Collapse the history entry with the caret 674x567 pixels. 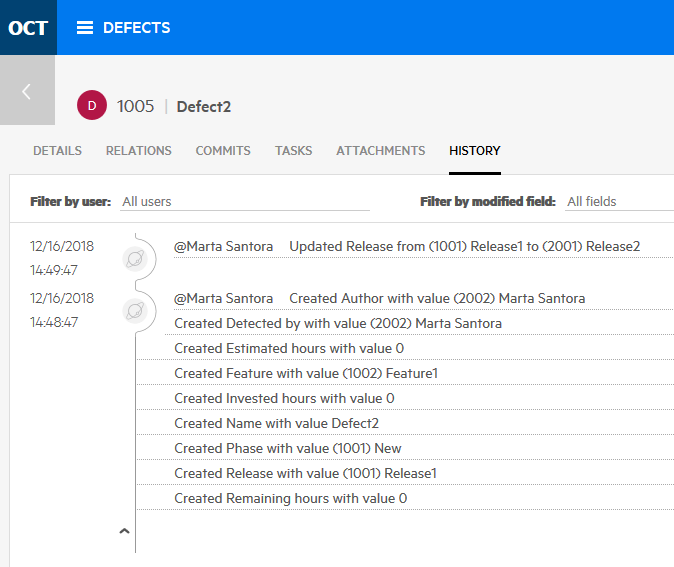[124, 532]
